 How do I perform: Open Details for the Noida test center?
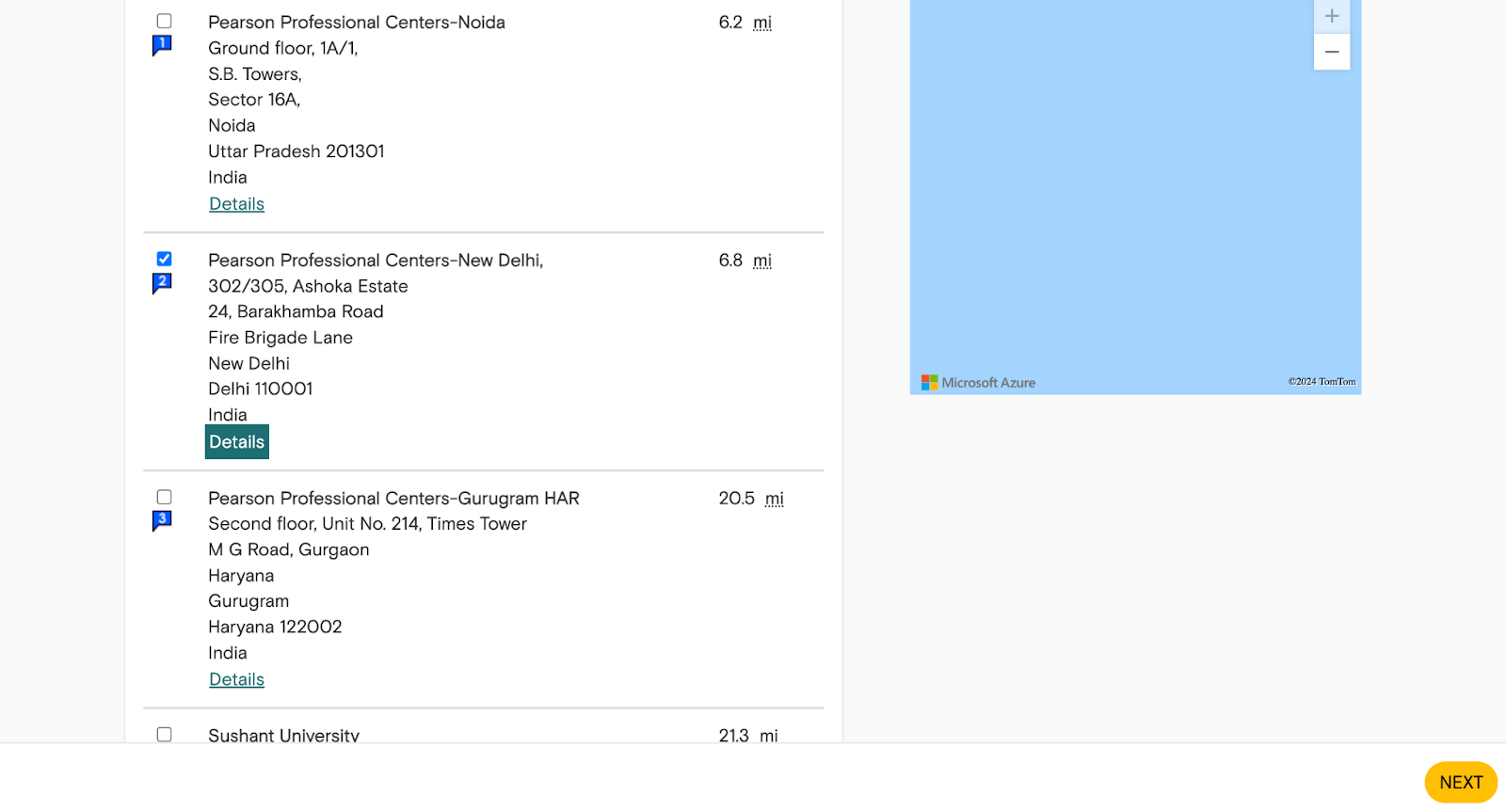point(236,204)
